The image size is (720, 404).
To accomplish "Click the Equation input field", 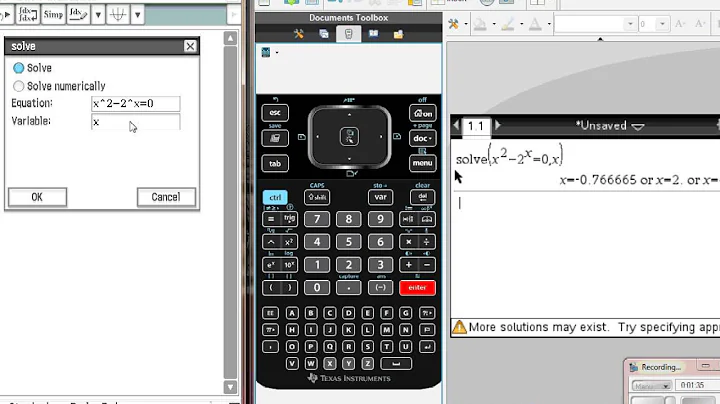I will [x=136, y=104].
